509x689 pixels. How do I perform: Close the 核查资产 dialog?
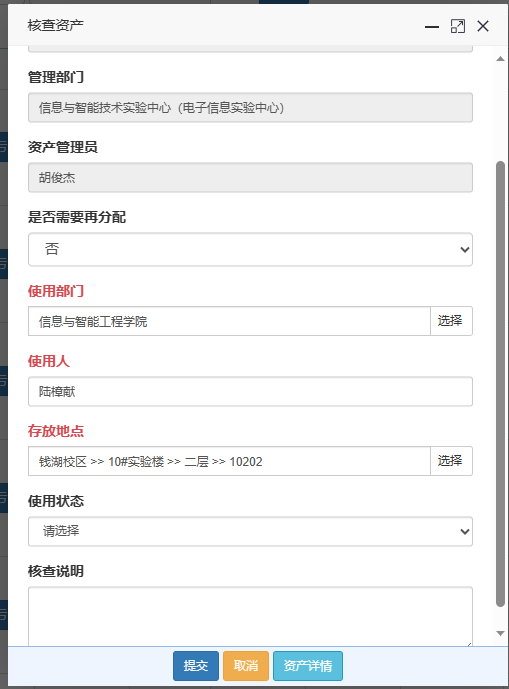(483, 26)
